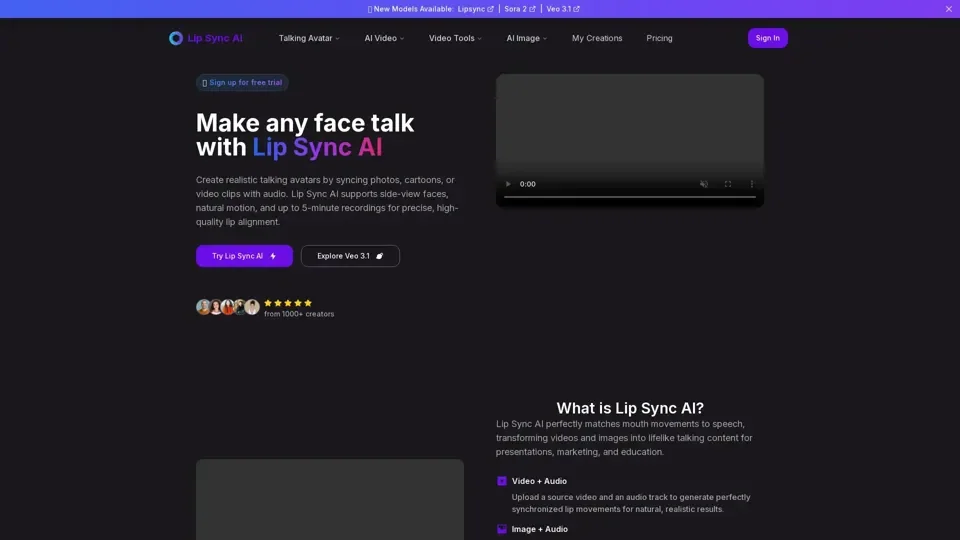The height and width of the screenshot is (540, 960).
Task: Expand the AI Video menu
Action: (x=384, y=38)
